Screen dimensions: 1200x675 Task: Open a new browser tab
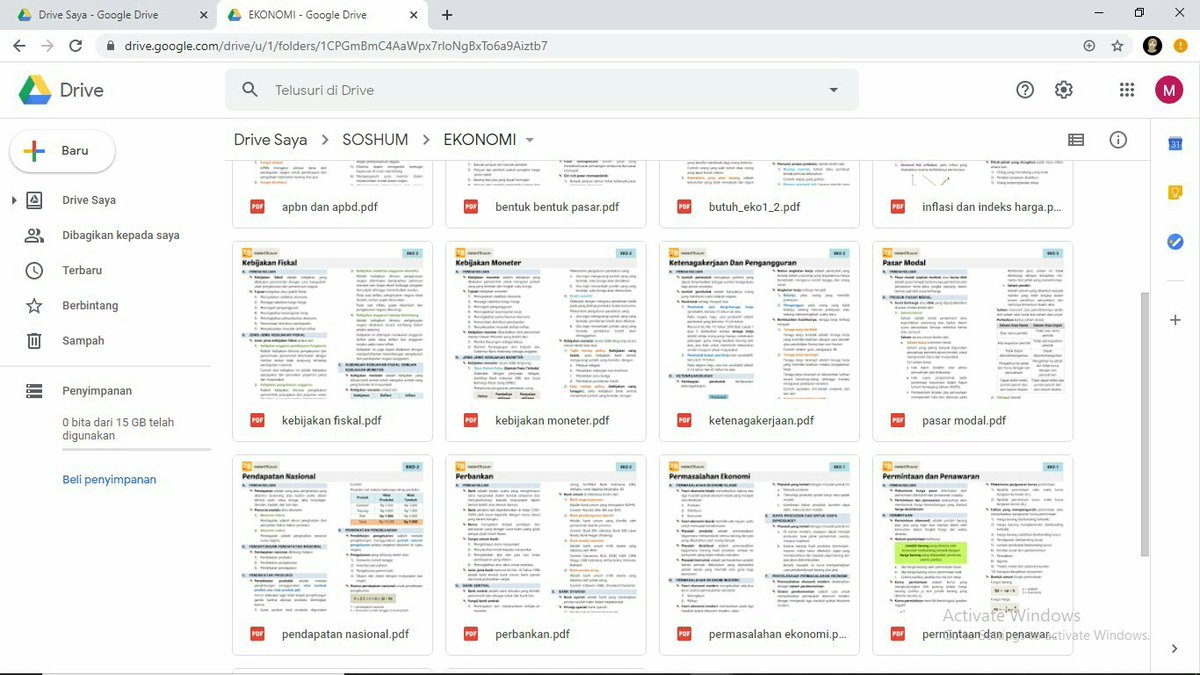pyautogui.click(x=447, y=15)
